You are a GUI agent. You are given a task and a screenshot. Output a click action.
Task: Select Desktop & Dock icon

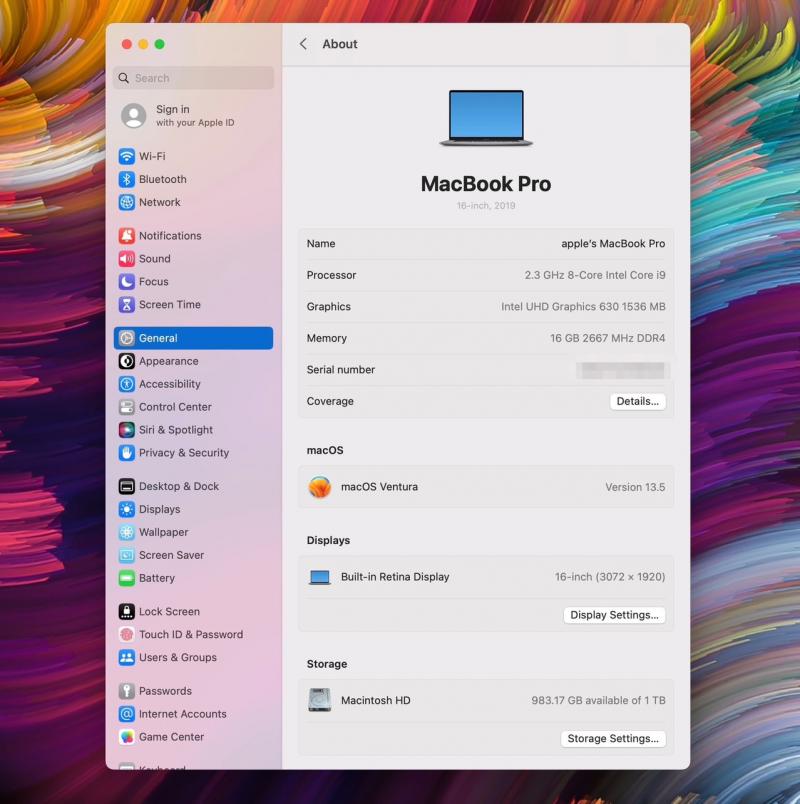click(x=127, y=486)
